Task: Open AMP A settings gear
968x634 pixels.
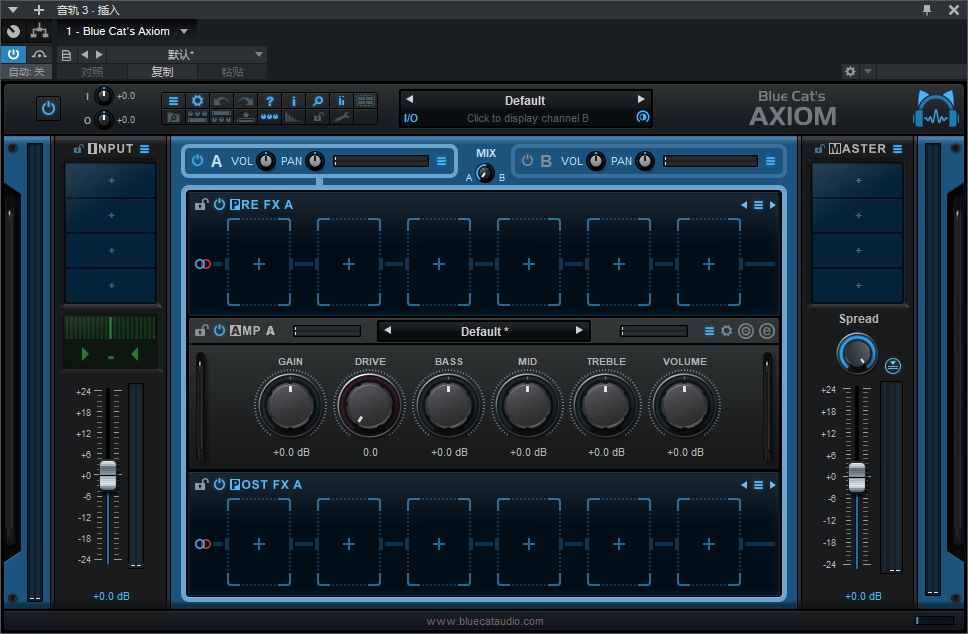Action: tap(727, 331)
